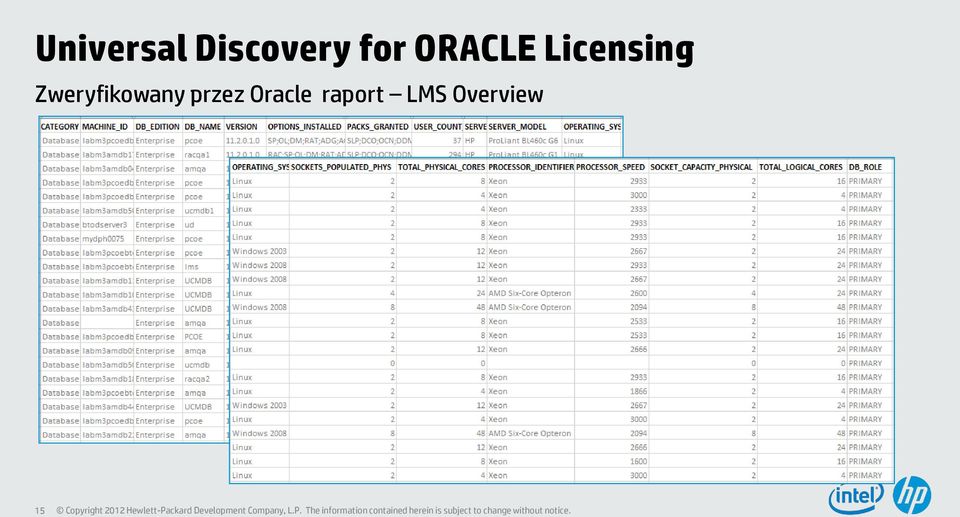Click the DB_NAME column header
This screenshot has width=960, height=517.
click(x=203, y=127)
